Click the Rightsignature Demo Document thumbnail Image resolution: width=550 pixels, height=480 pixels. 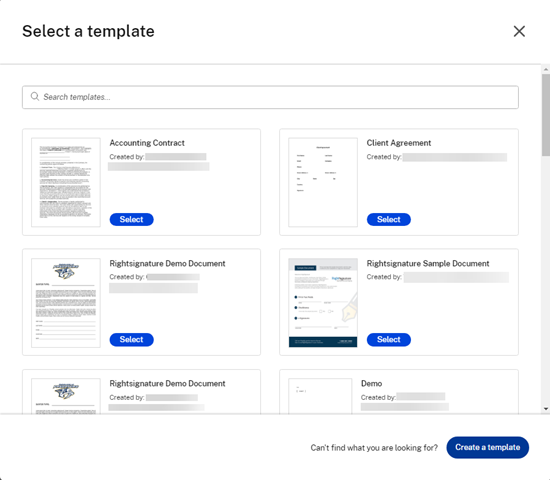[x=66, y=303]
